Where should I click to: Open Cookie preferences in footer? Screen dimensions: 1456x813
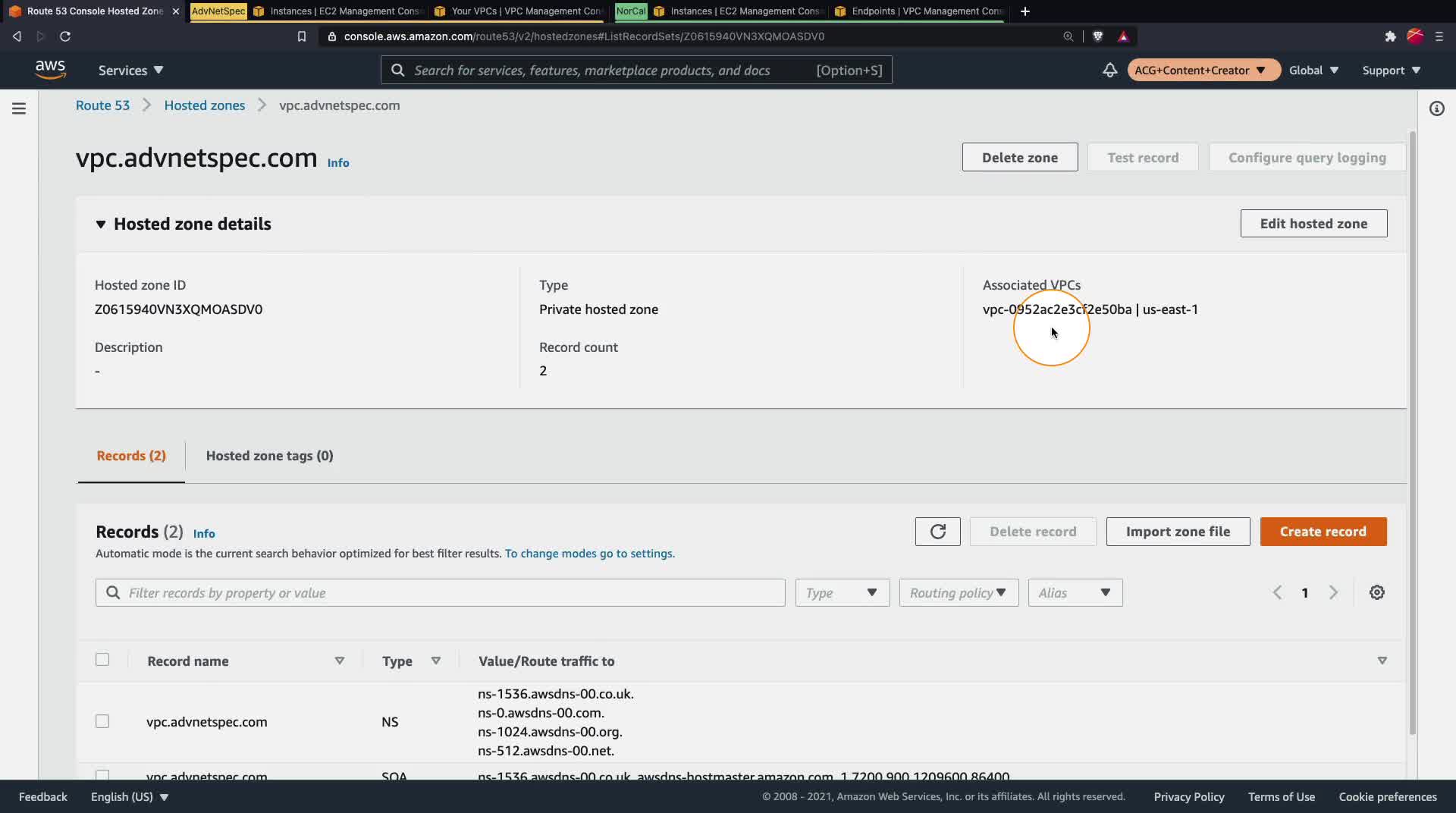(x=1388, y=796)
